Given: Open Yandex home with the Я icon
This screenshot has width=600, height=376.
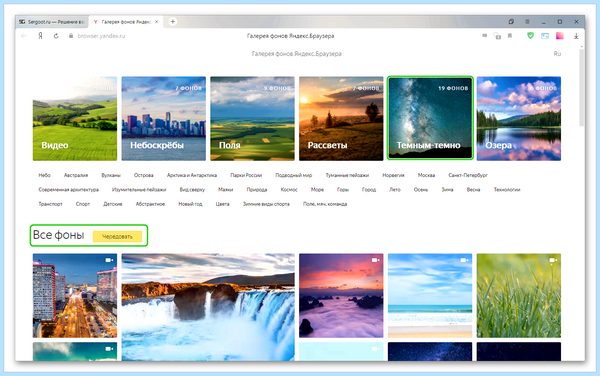Looking at the screenshot, I should pos(40,36).
